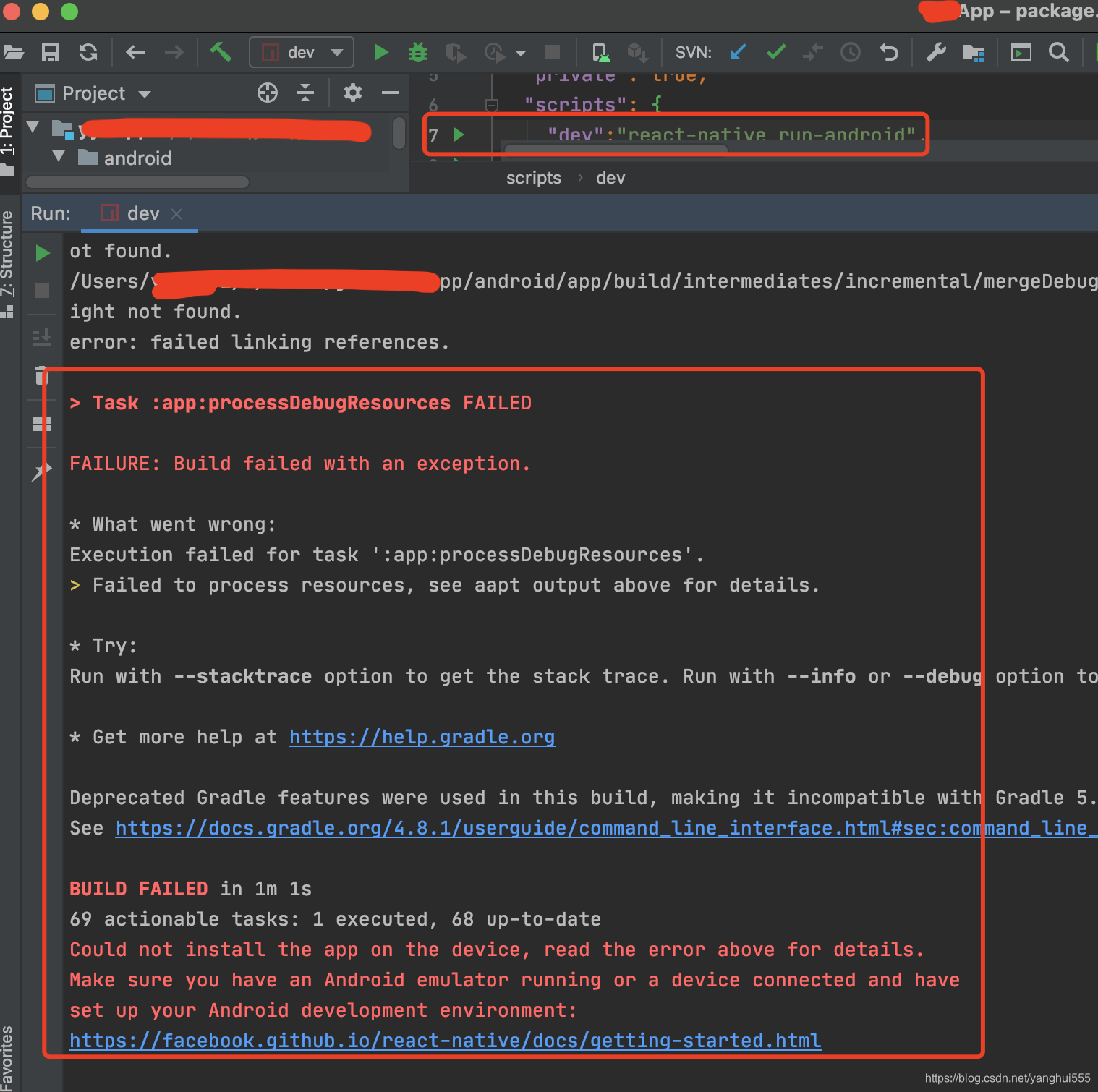Click the '69 actionable tasks' console line
The width and height of the screenshot is (1098, 1092).
click(x=335, y=919)
